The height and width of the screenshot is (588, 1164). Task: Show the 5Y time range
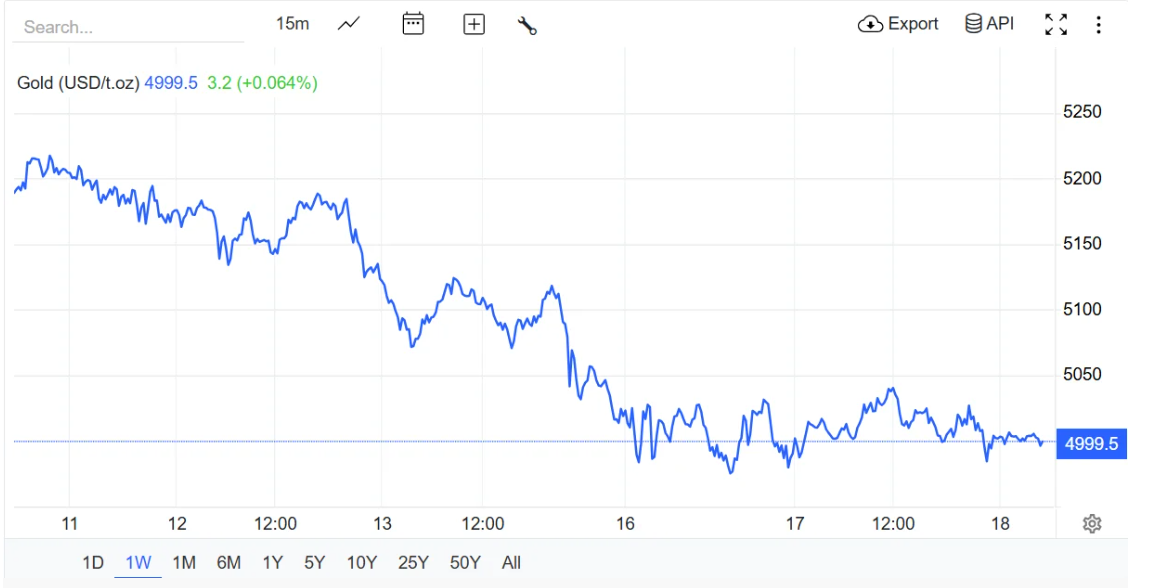coord(315,563)
